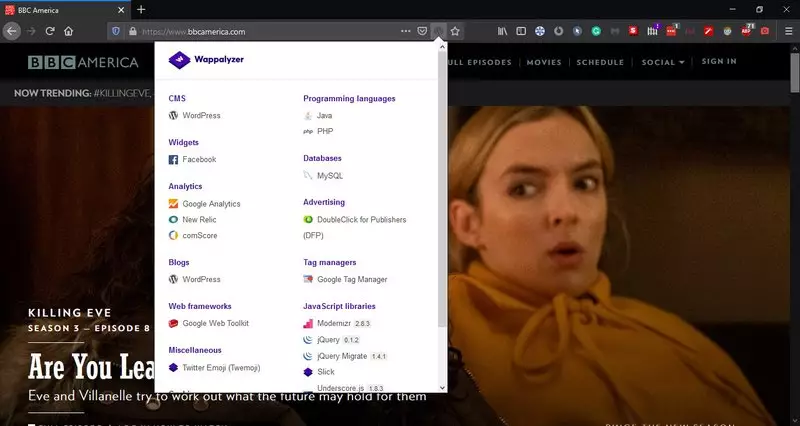
Task: Open comScore analytics entry
Action: [x=193, y=235]
